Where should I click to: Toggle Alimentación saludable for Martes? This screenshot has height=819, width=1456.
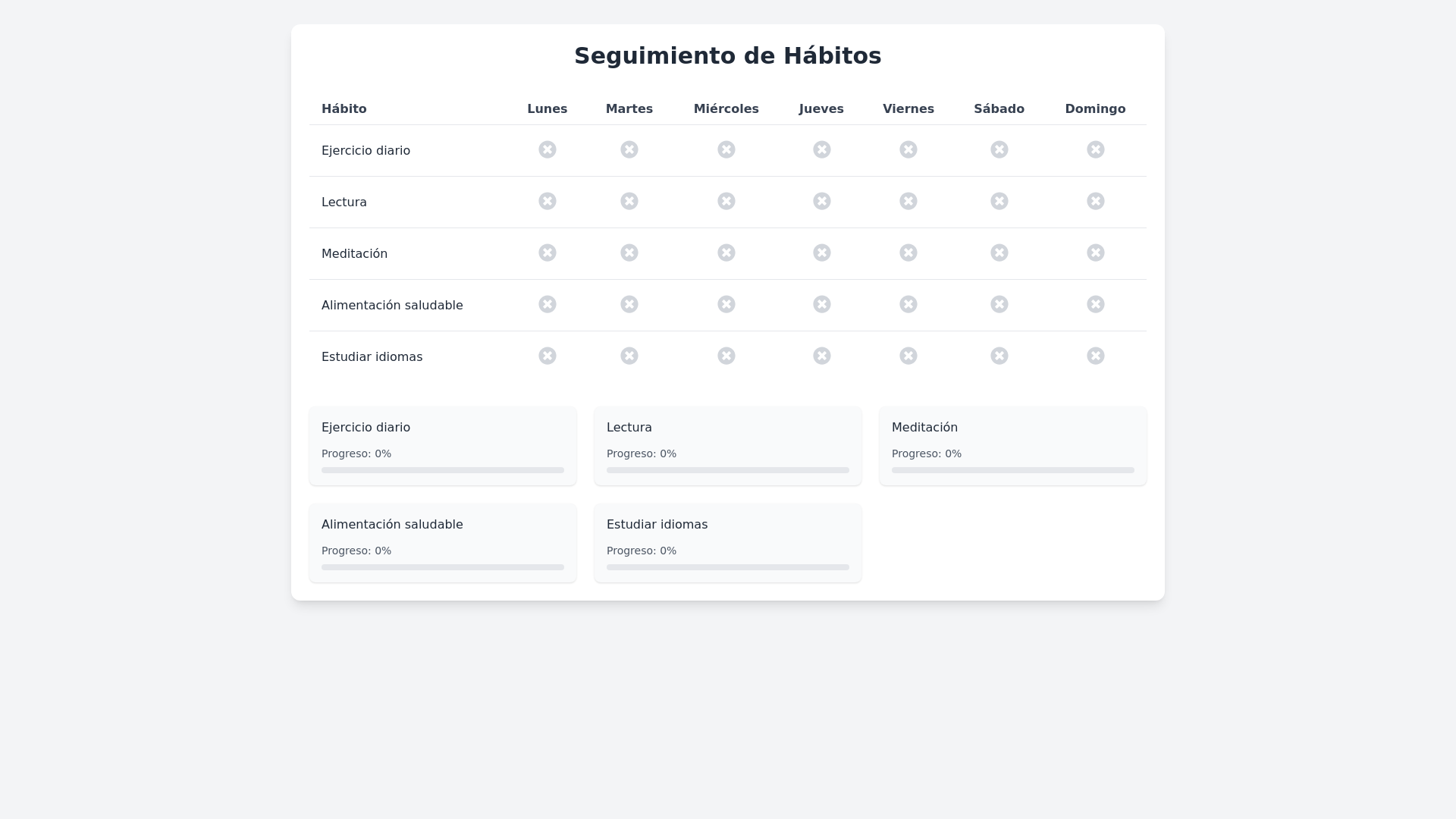point(629,304)
